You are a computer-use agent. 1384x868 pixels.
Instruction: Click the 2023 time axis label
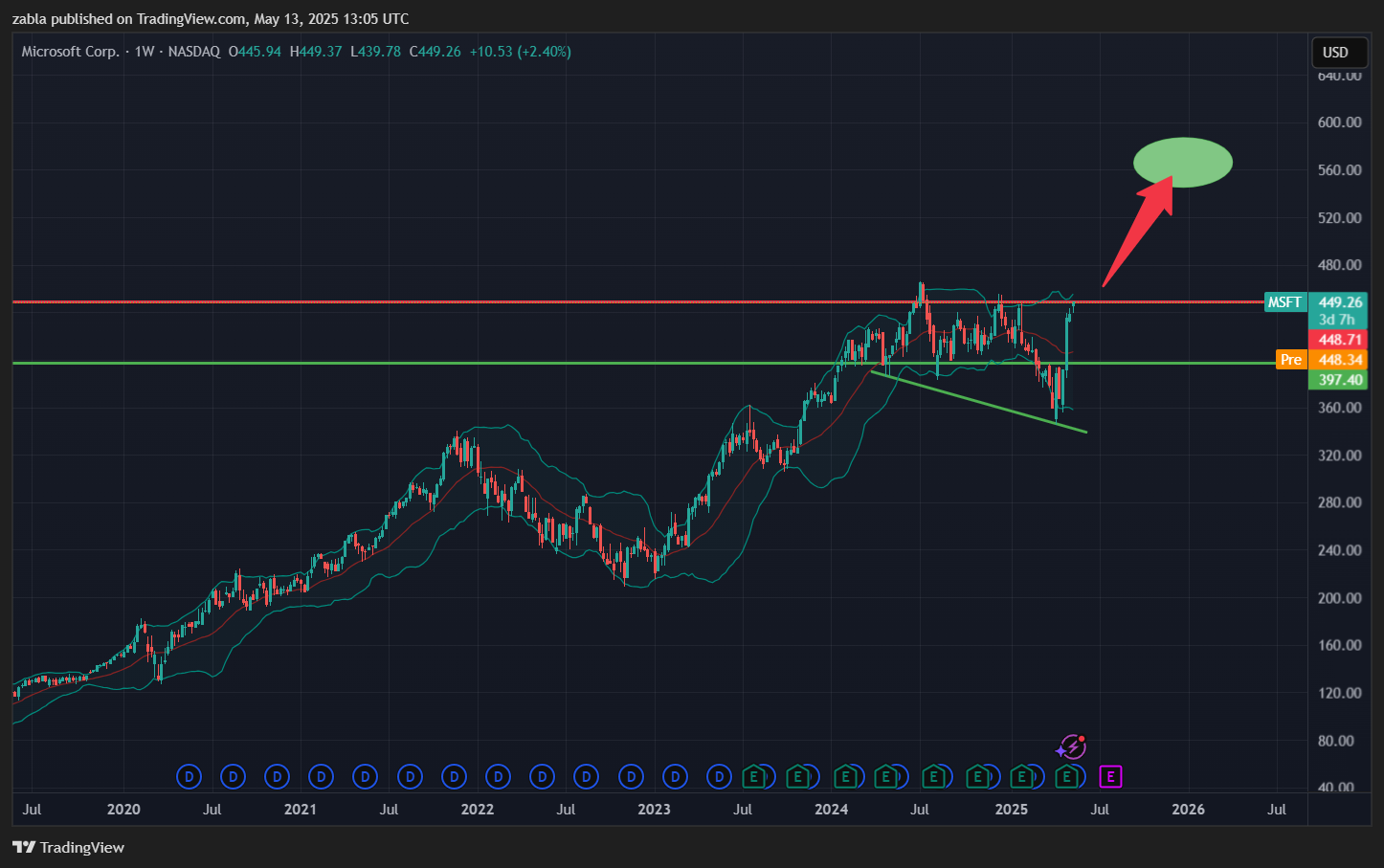point(654,810)
